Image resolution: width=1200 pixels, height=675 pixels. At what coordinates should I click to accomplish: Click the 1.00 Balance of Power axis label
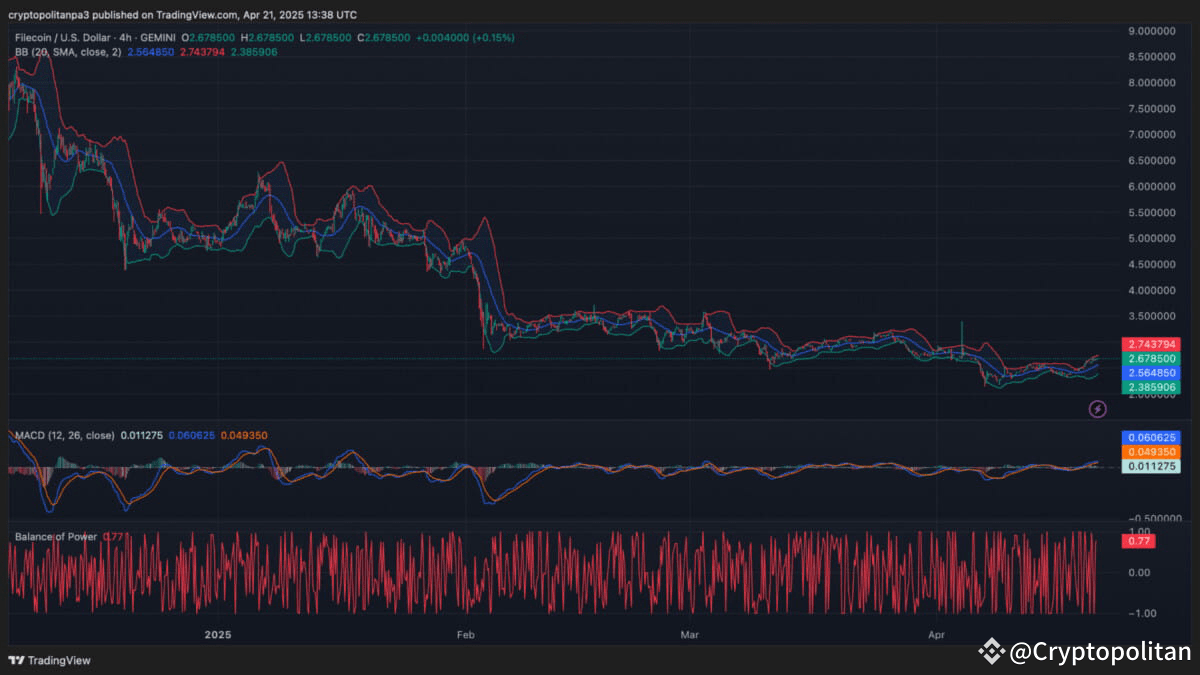click(1139, 531)
